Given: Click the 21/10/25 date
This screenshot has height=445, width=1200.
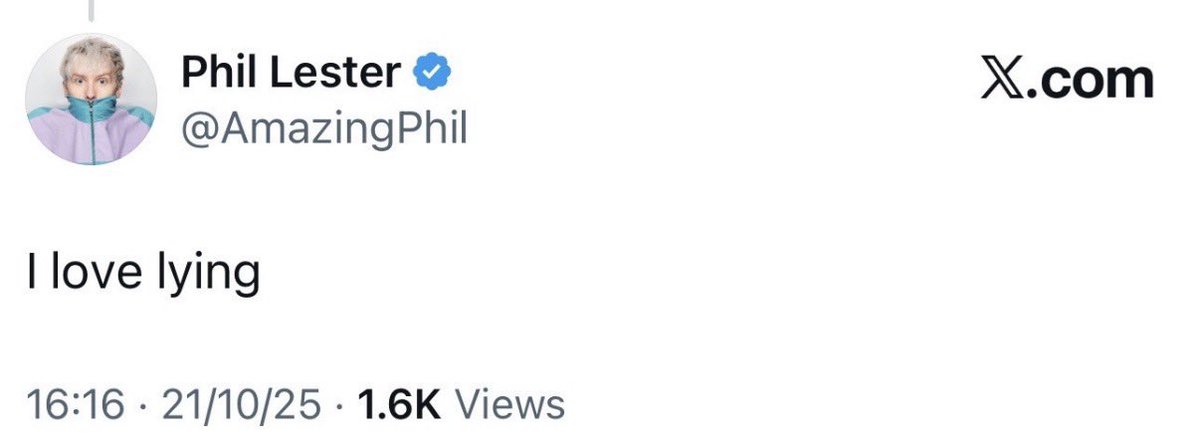Looking at the screenshot, I should pos(240,405).
